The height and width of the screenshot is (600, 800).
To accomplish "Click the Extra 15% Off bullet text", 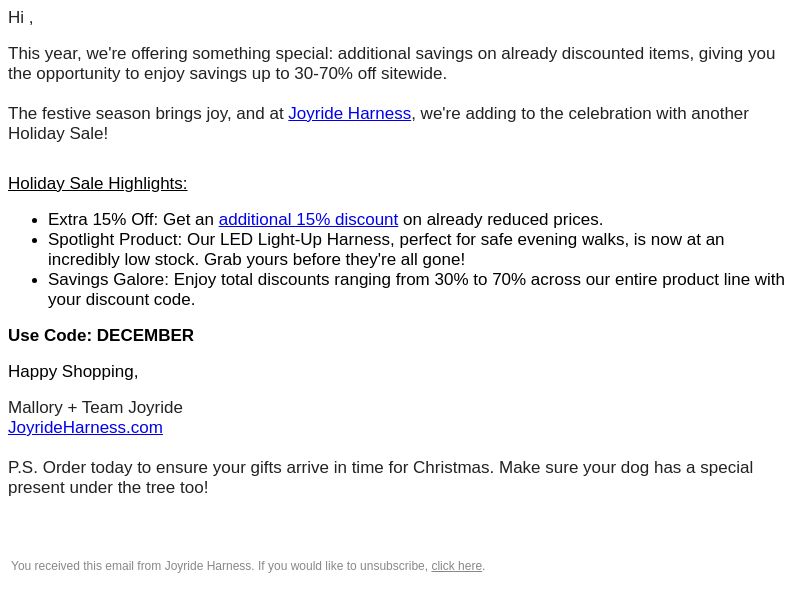I will click(x=326, y=219).
